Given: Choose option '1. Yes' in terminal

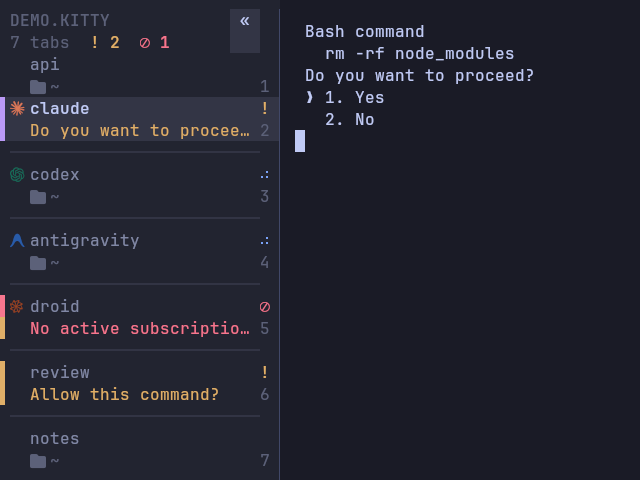Looking at the screenshot, I should click(354, 98).
